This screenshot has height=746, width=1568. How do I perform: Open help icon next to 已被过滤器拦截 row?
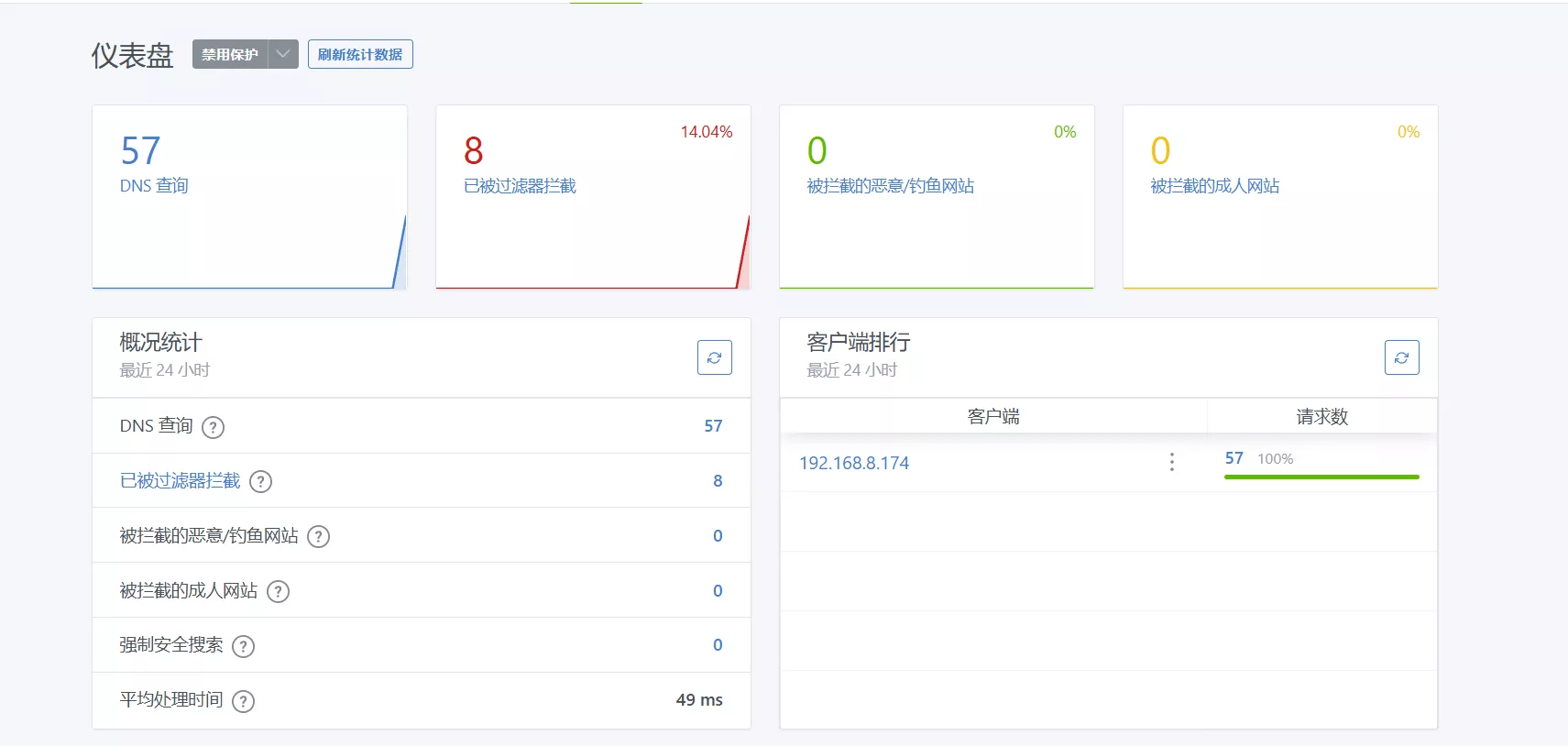click(261, 482)
